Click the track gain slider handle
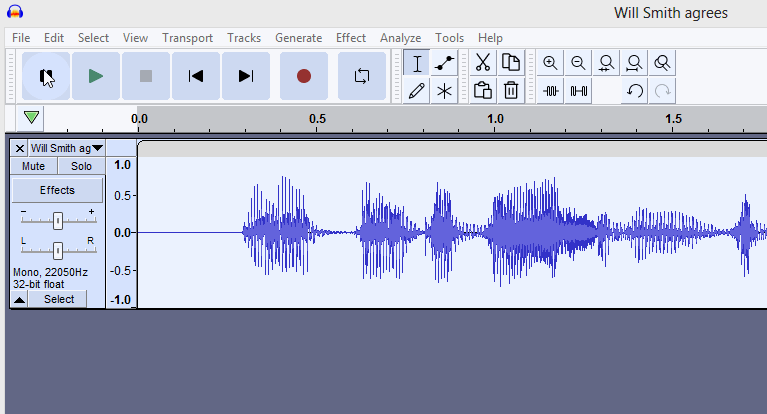This screenshot has width=767, height=414. (58, 221)
